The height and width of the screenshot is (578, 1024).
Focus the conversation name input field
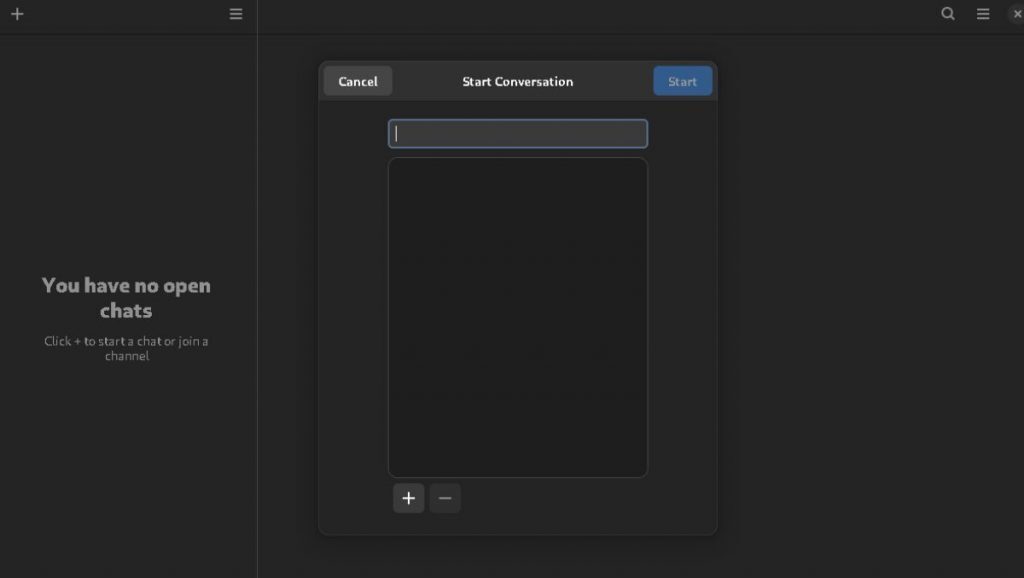(517, 133)
